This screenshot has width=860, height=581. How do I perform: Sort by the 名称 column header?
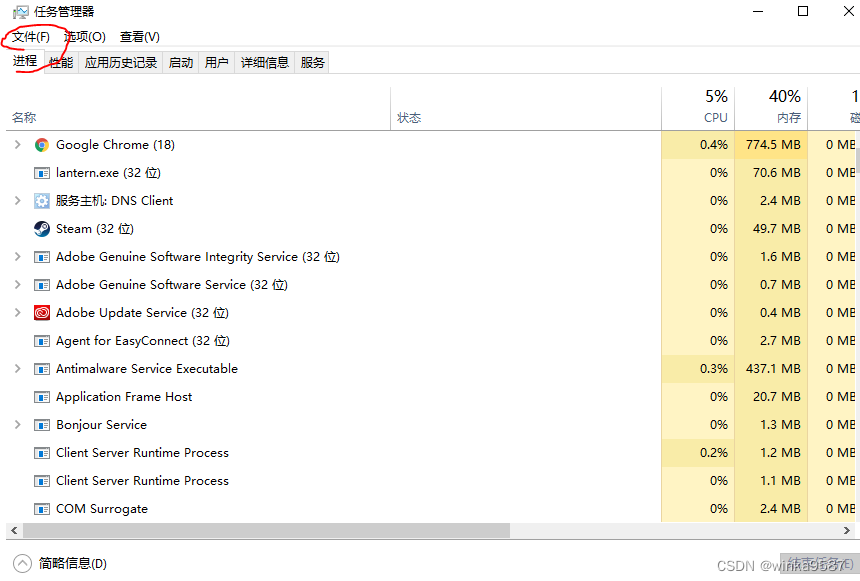coord(24,117)
